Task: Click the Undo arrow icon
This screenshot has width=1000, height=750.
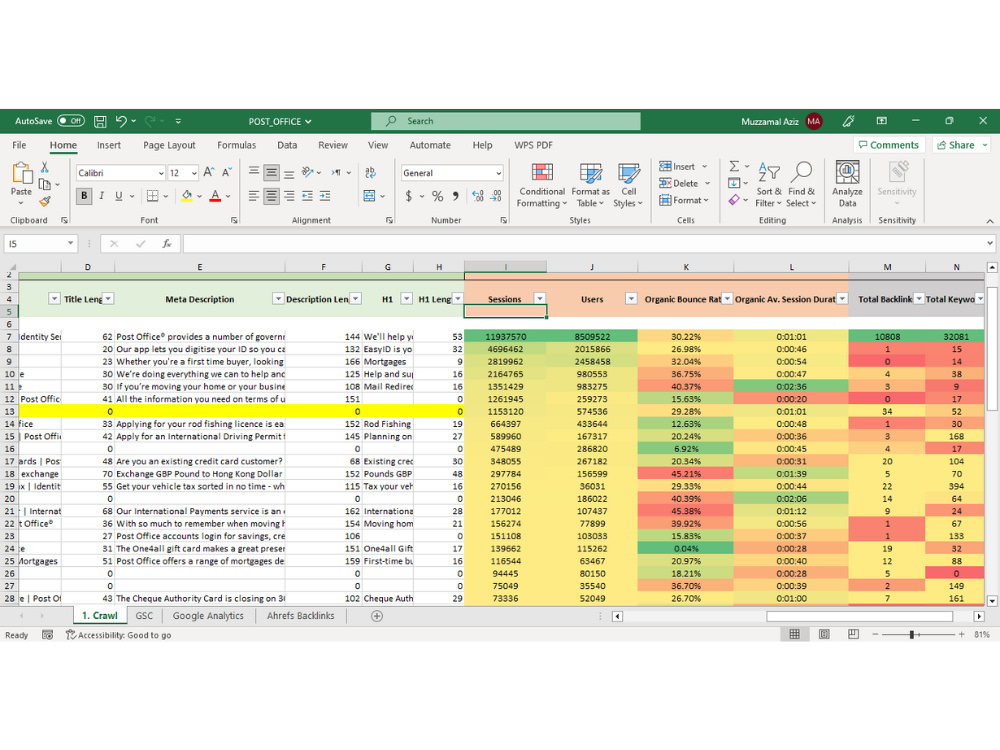Action: (x=121, y=121)
